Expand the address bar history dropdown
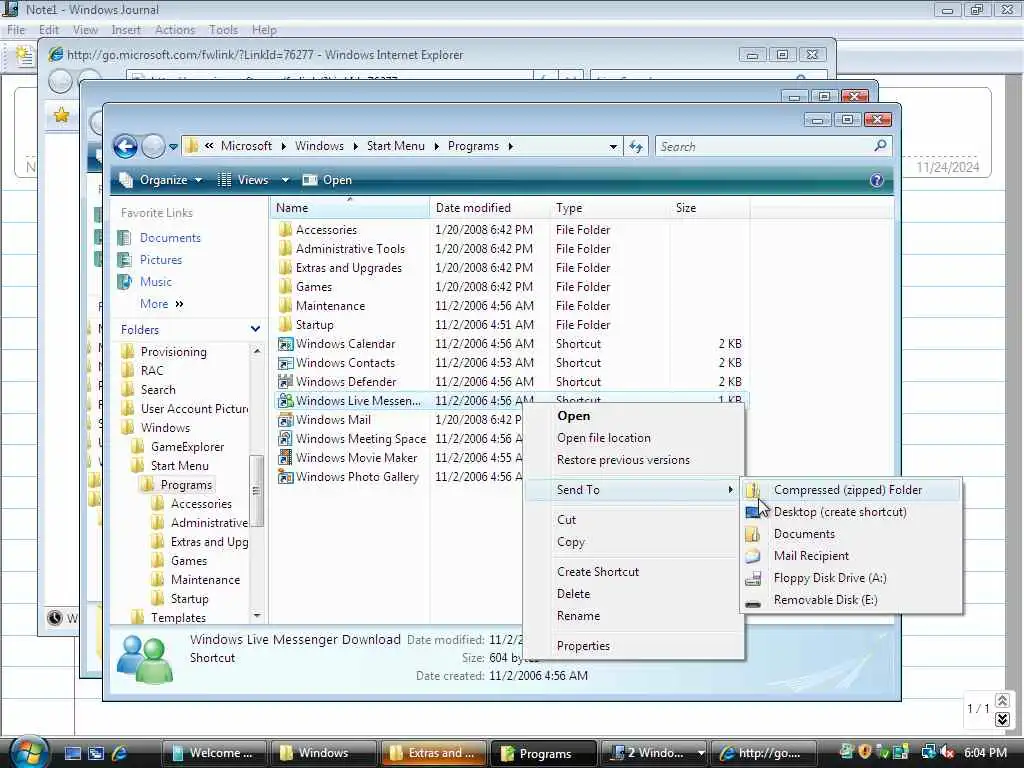 click(x=613, y=146)
